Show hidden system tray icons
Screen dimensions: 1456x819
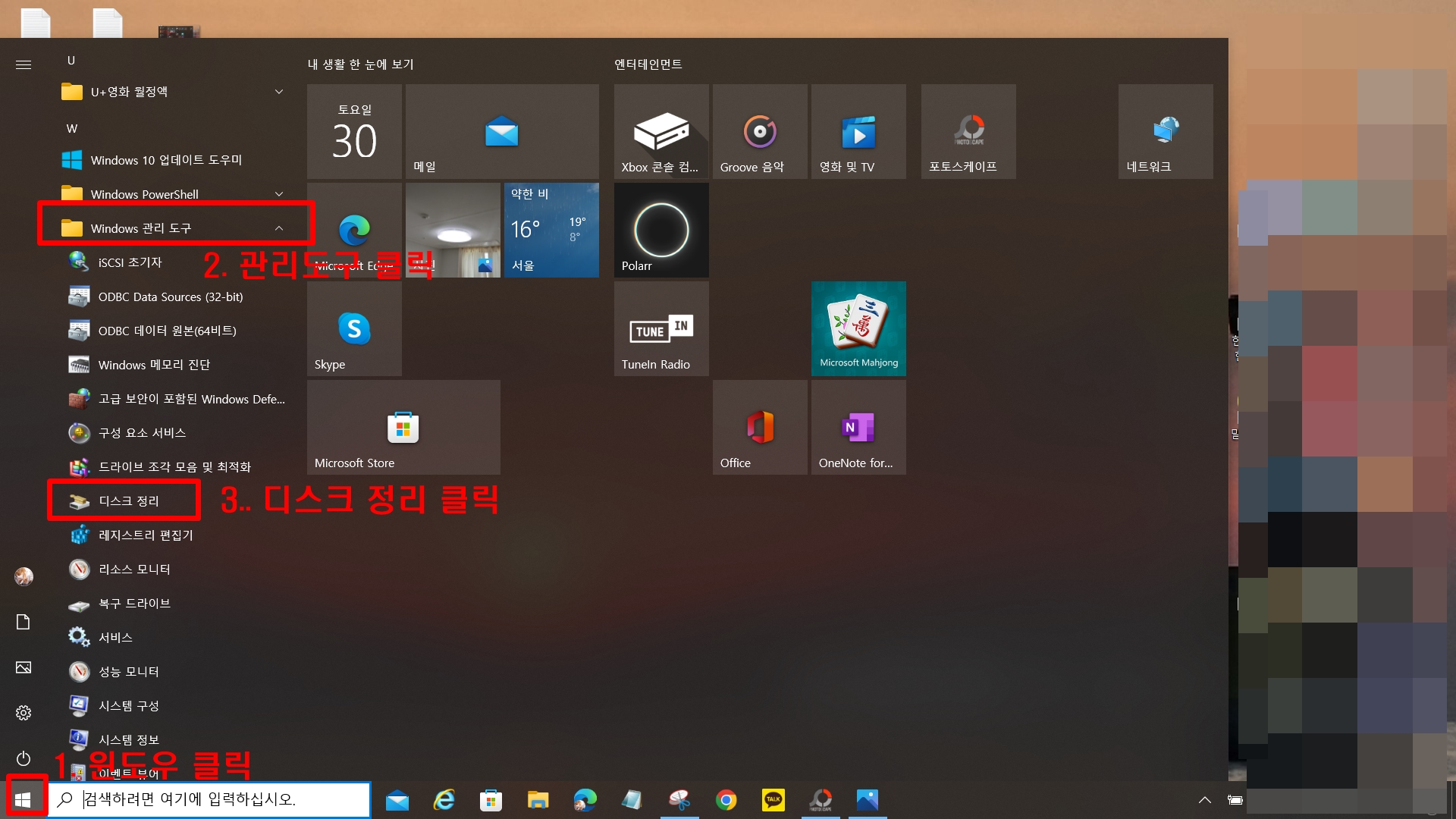click(1204, 799)
